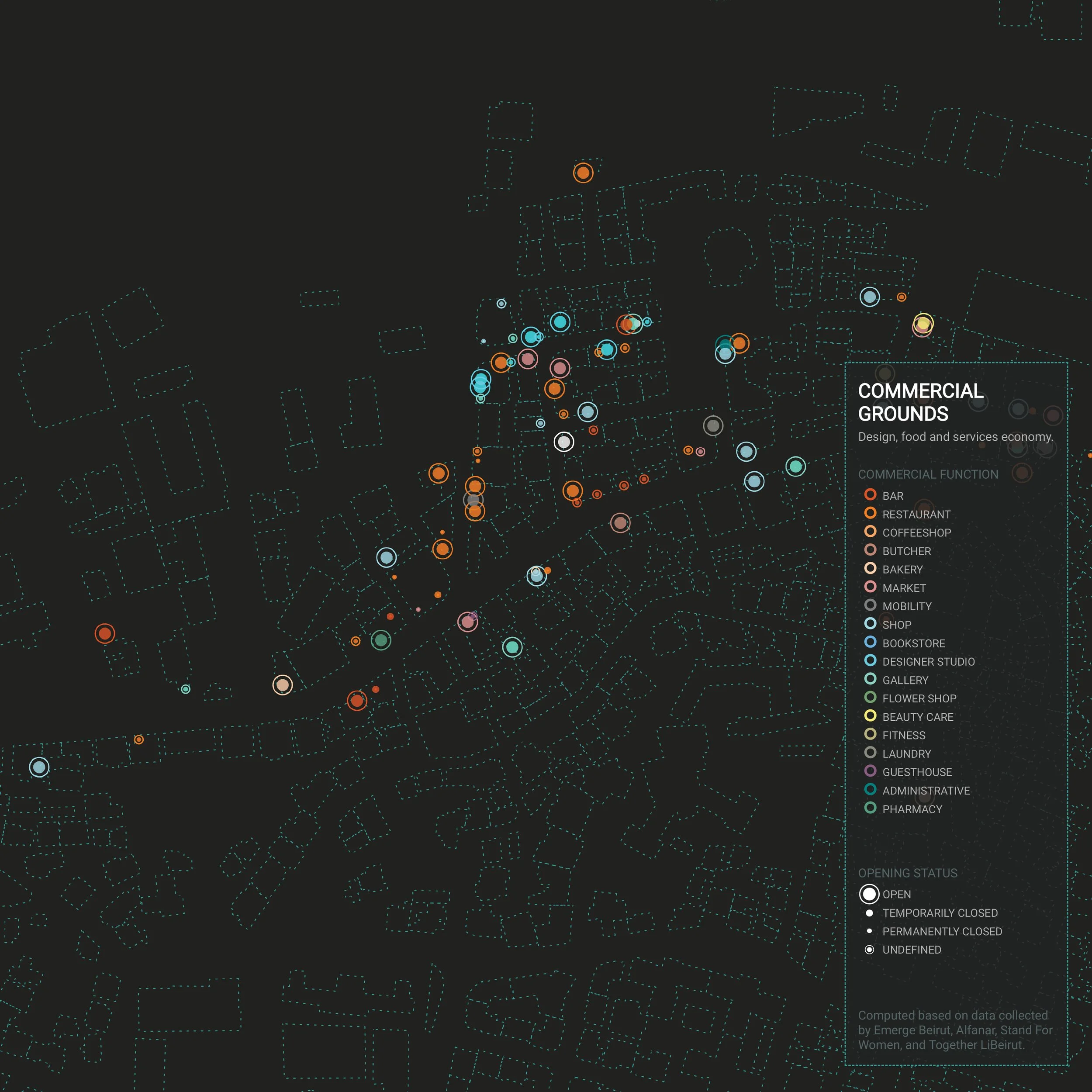1092x1092 pixels.
Task: Select the DESIGNER STUDIO legend icon
Action: coord(870,660)
